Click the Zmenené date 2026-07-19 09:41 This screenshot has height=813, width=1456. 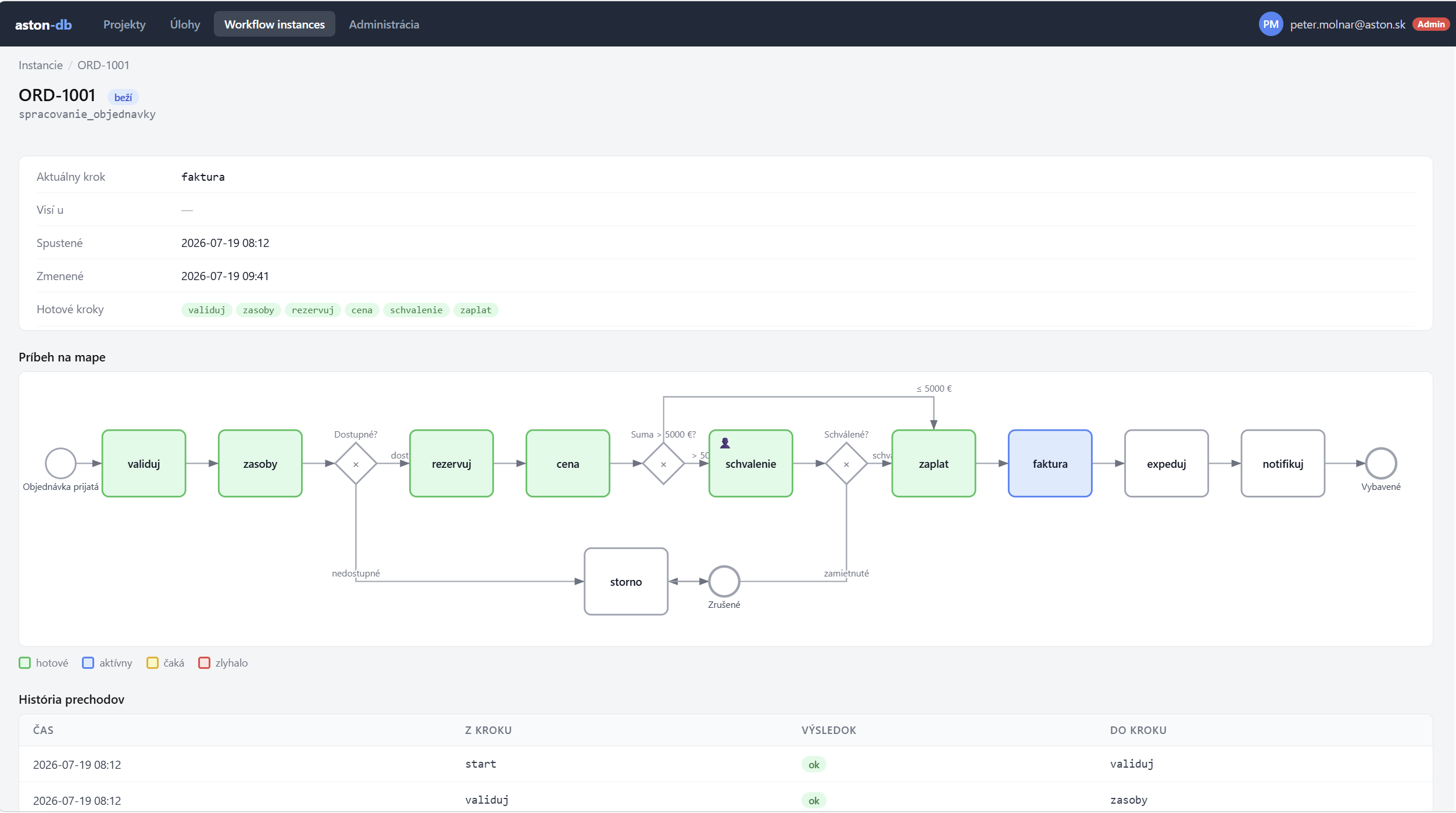[225, 276]
